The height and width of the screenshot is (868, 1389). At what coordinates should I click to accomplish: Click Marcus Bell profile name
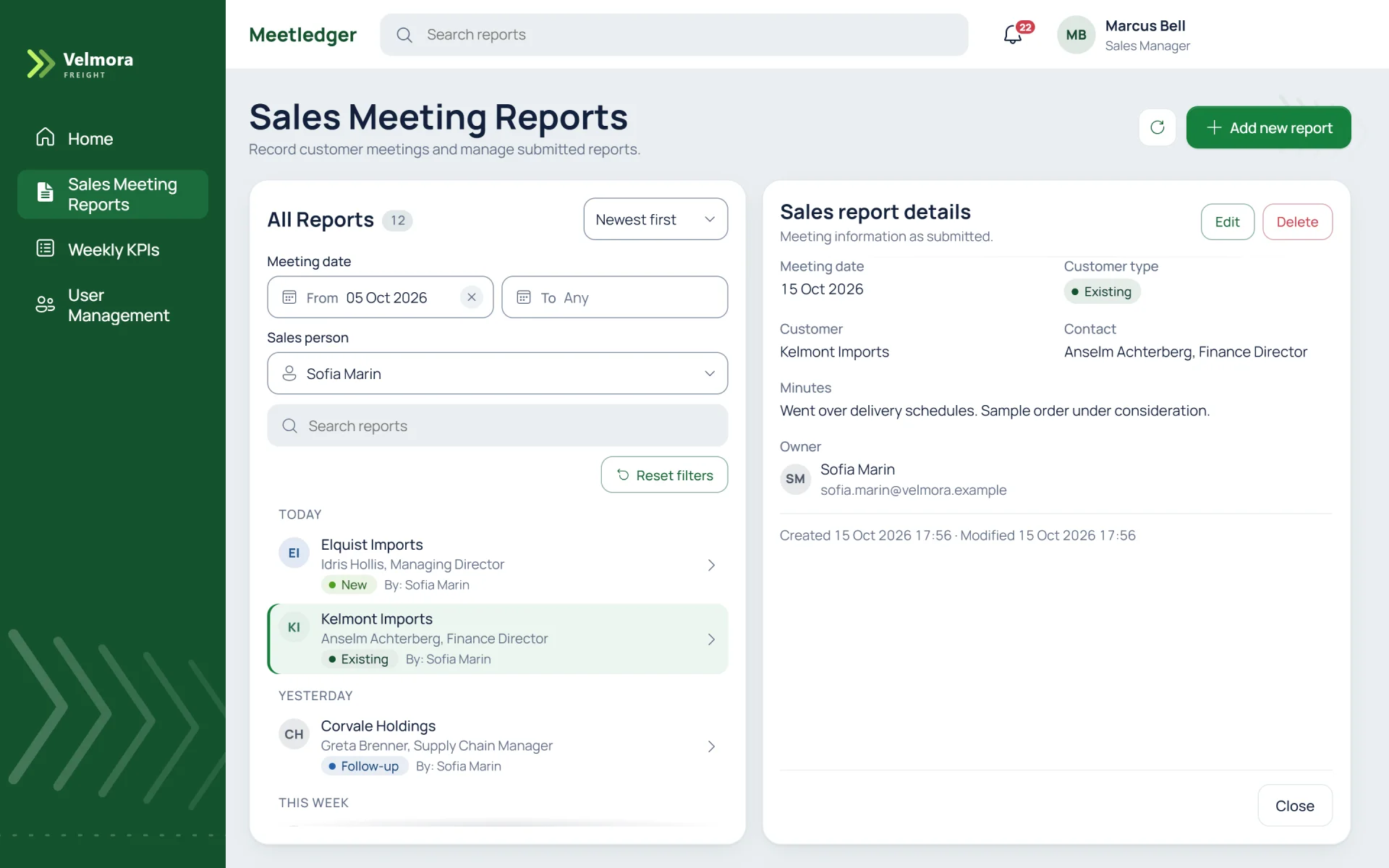pyautogui.click(x=1144, y=26)
